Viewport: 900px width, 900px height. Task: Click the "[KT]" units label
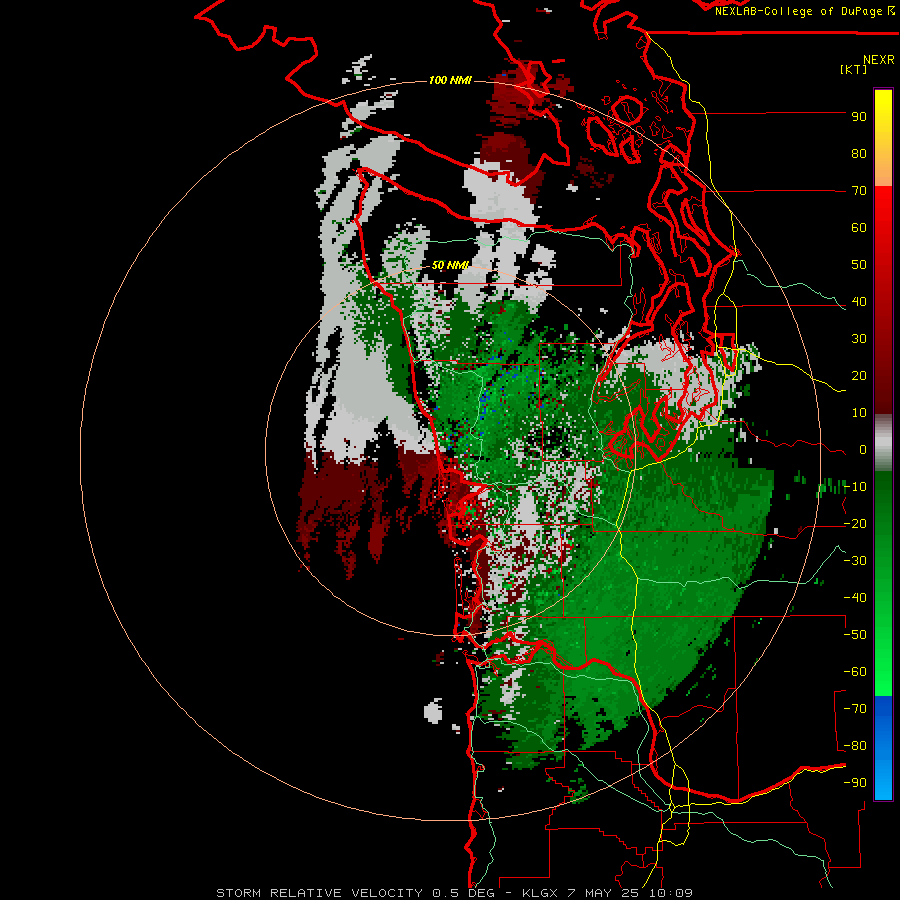tap(854, 69)
